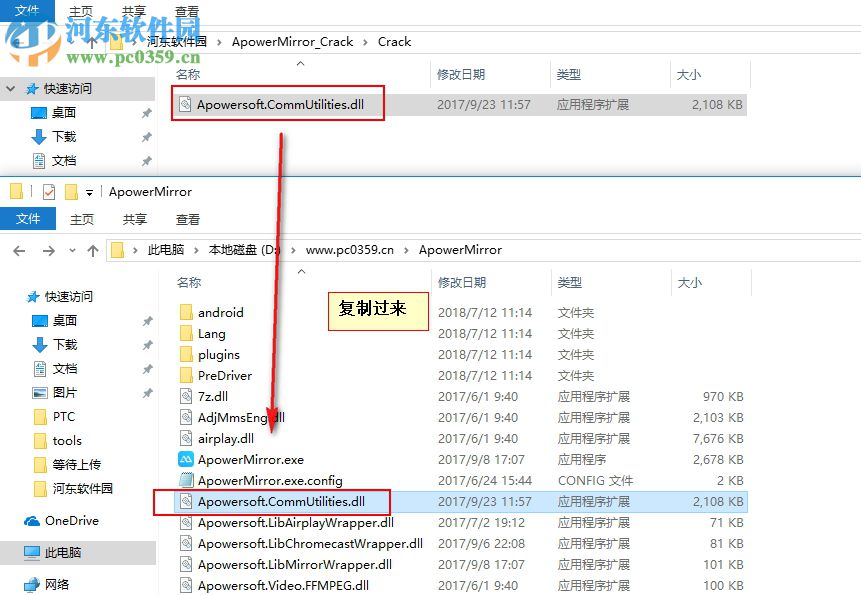
Task: Open the Customize Quick Access Toolbar dropdown
Action: tap(88, 192)
